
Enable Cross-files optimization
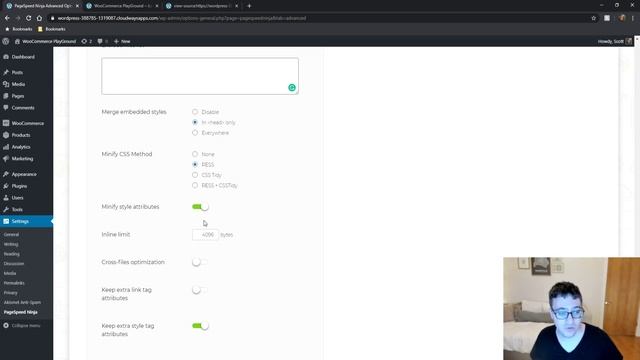click(x=200, y=262)
